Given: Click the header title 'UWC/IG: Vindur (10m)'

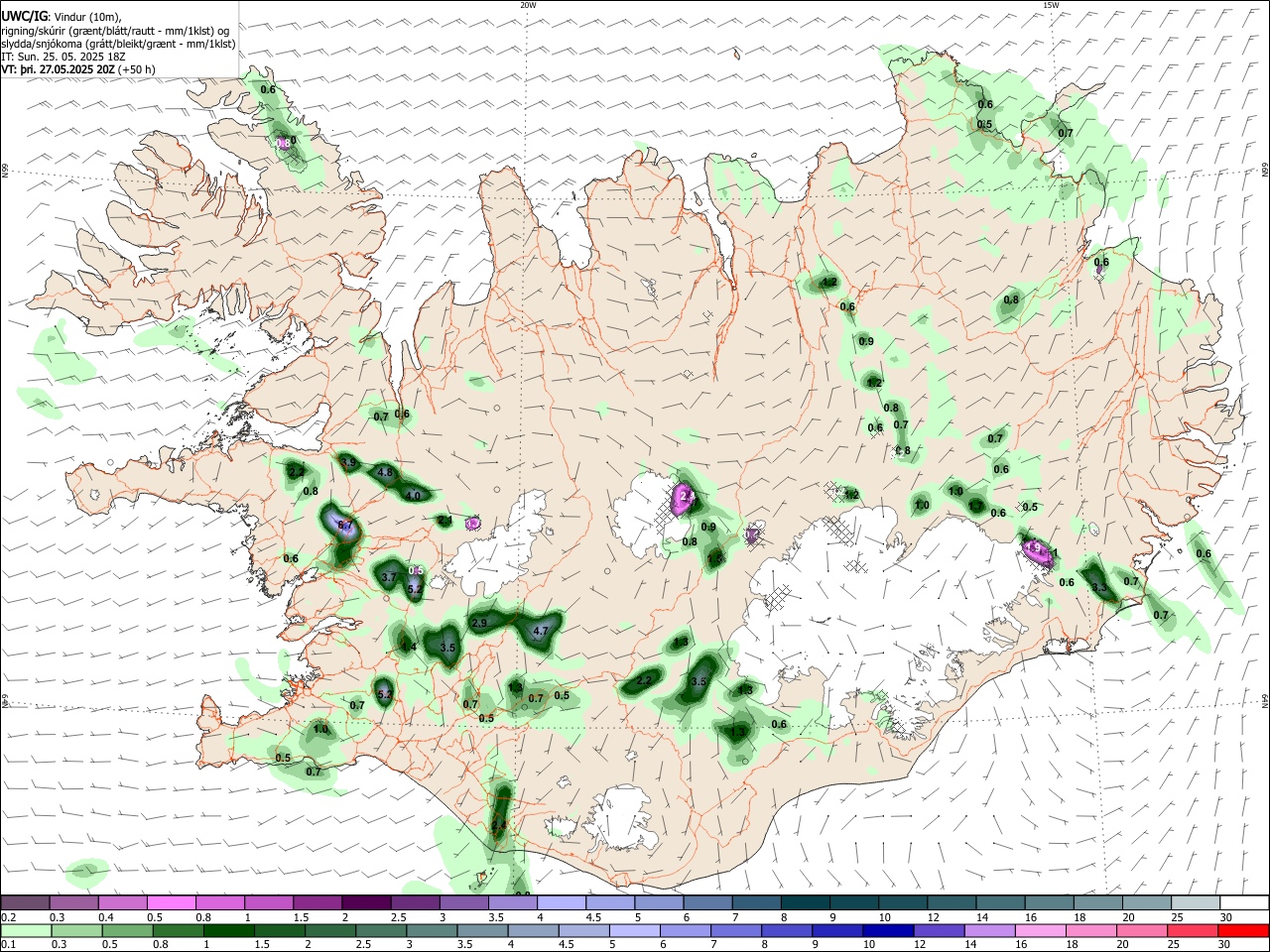Looking at the screenshot, I should 62,15.
